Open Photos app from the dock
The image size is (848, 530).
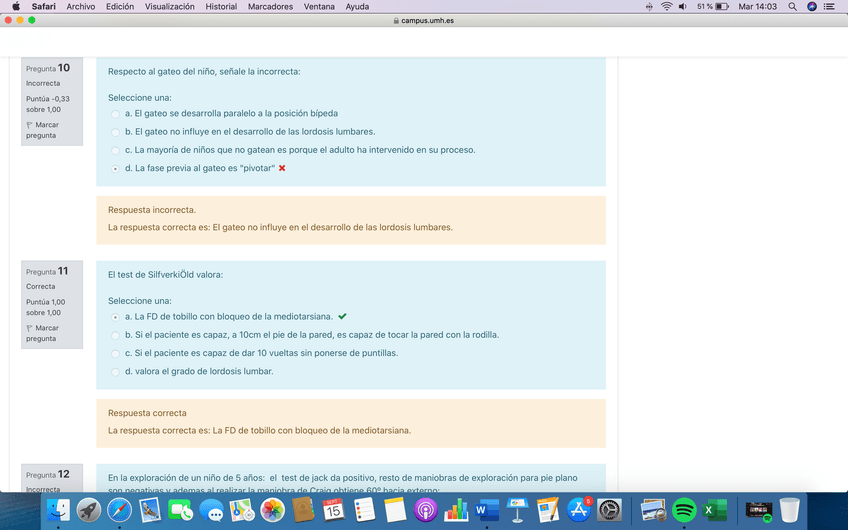click(x=272, y=511)
